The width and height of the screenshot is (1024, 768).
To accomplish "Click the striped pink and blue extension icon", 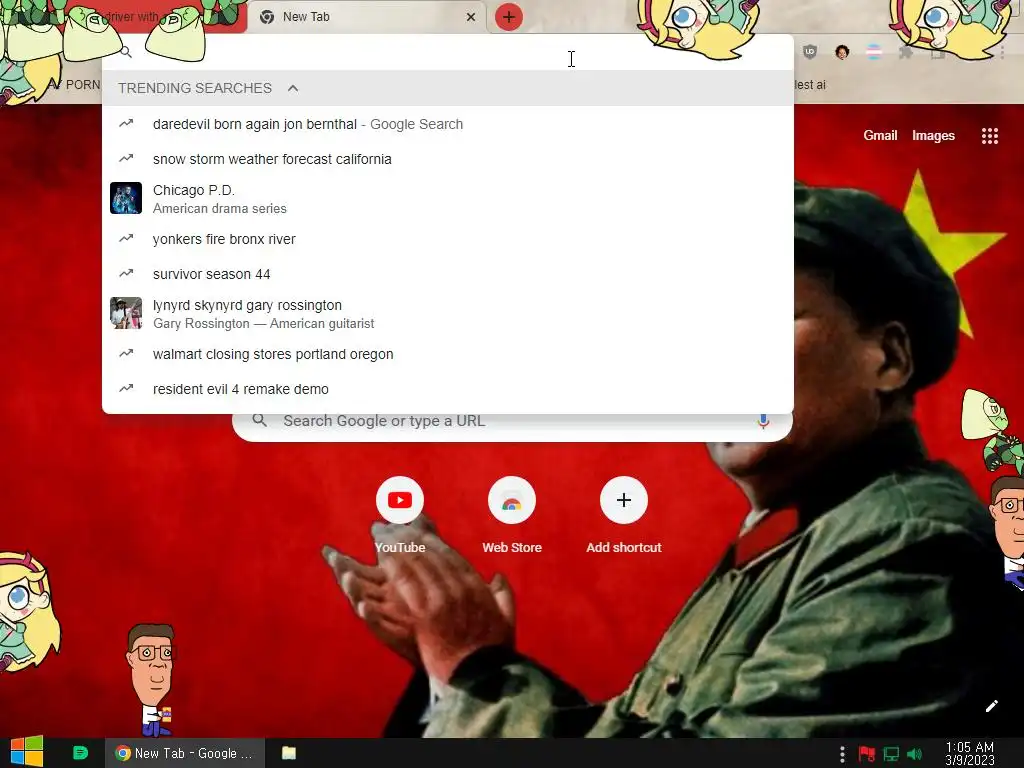I will pyautogui.click(x=873, y=52).
